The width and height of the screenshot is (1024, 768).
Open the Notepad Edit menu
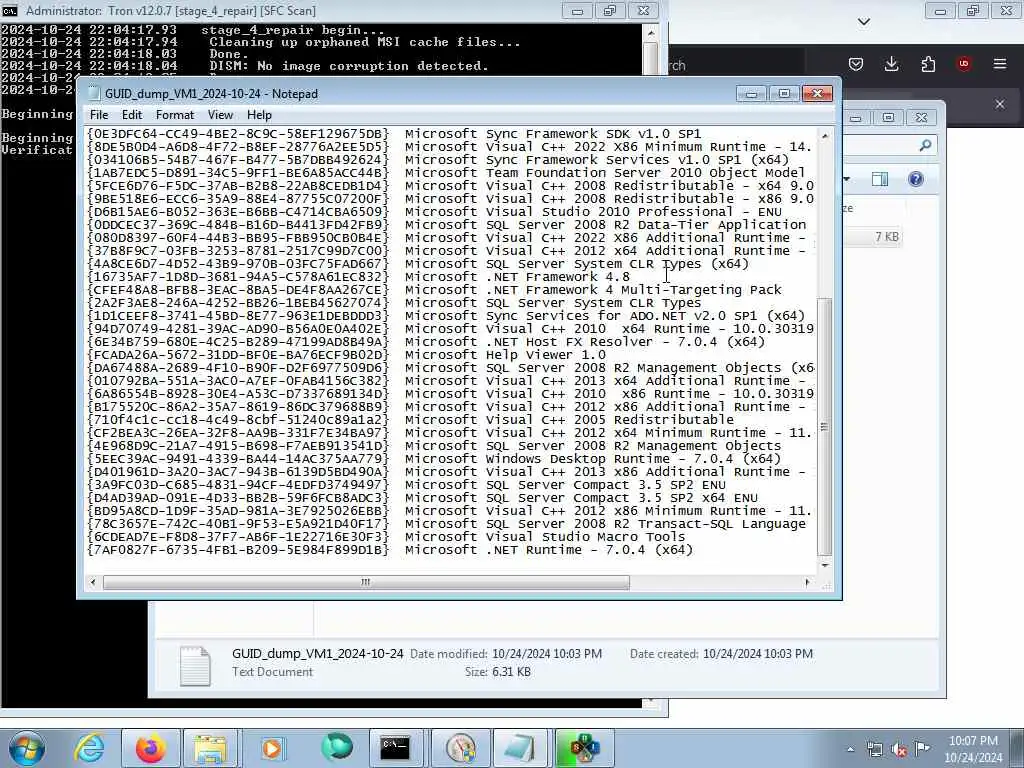pos(132,115)
